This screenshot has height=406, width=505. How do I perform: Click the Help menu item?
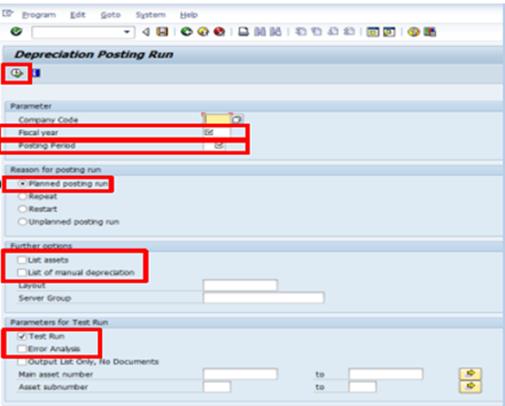(189, 15)
